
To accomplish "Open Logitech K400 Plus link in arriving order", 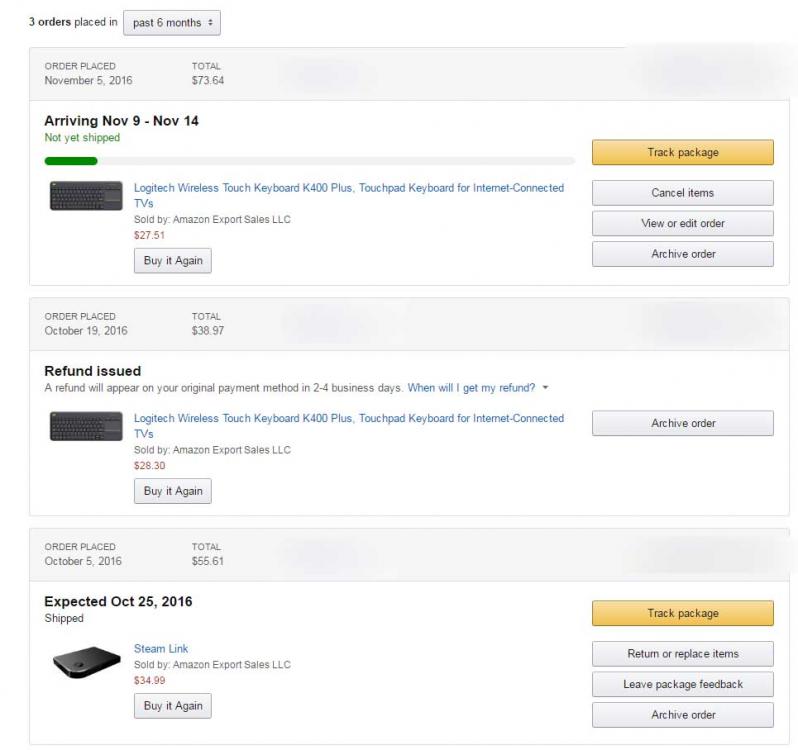I will (x=348, y=188).
